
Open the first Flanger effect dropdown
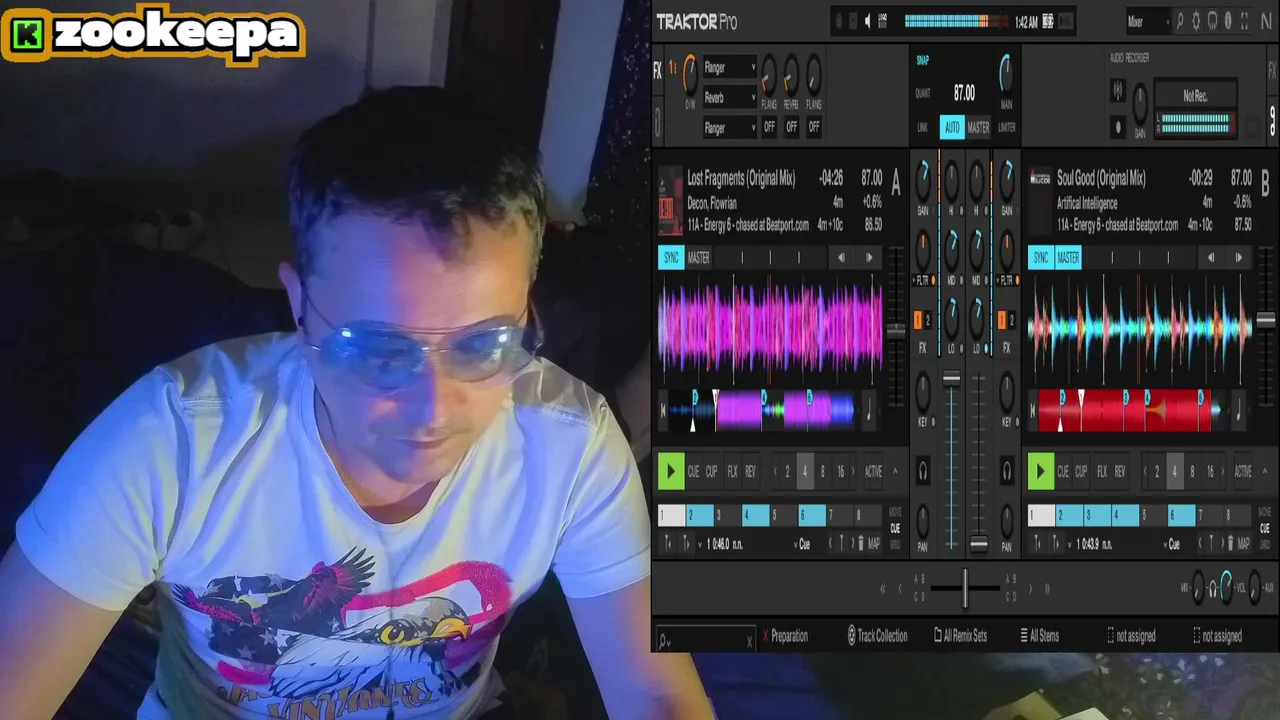(x=729, y=68)
